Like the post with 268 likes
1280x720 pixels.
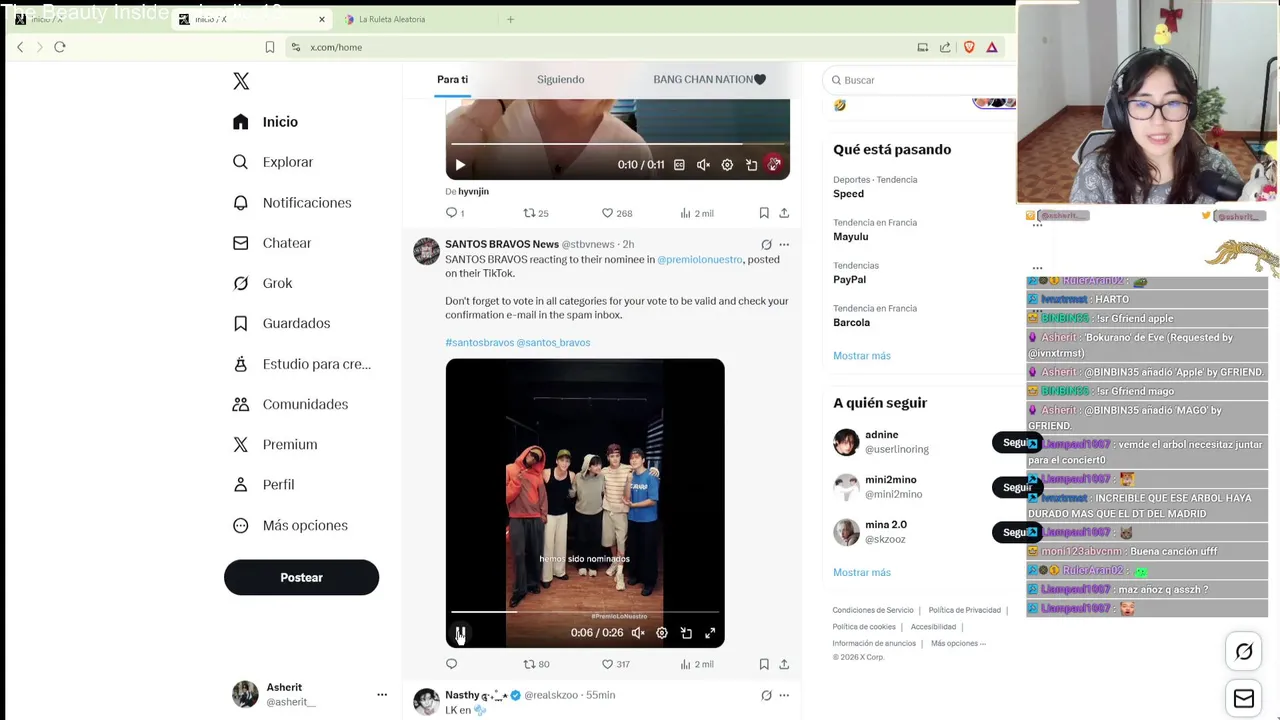[x=616, y=213]
